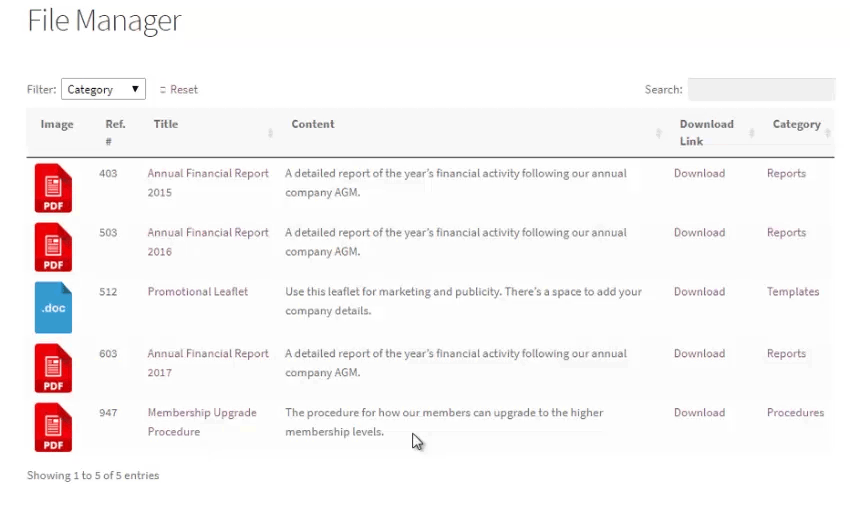Viewport: 850px width, 506px height.
Task: Click the PDF icon for reference 503
Action: point(53,247)
